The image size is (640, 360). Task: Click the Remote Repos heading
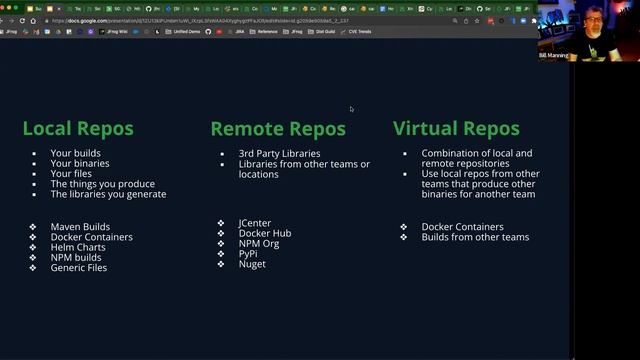coord(278,129)
